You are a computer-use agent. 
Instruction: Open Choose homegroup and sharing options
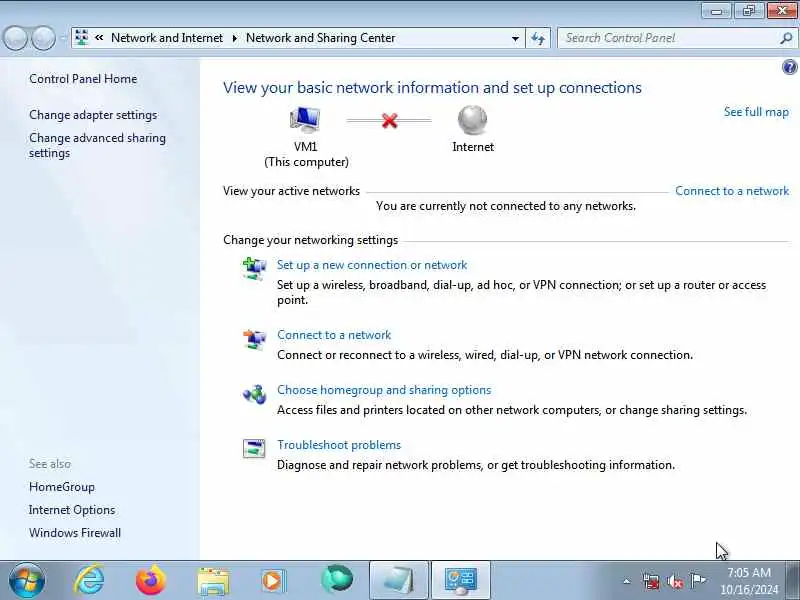pyautogui.click(x=384, y=390)
